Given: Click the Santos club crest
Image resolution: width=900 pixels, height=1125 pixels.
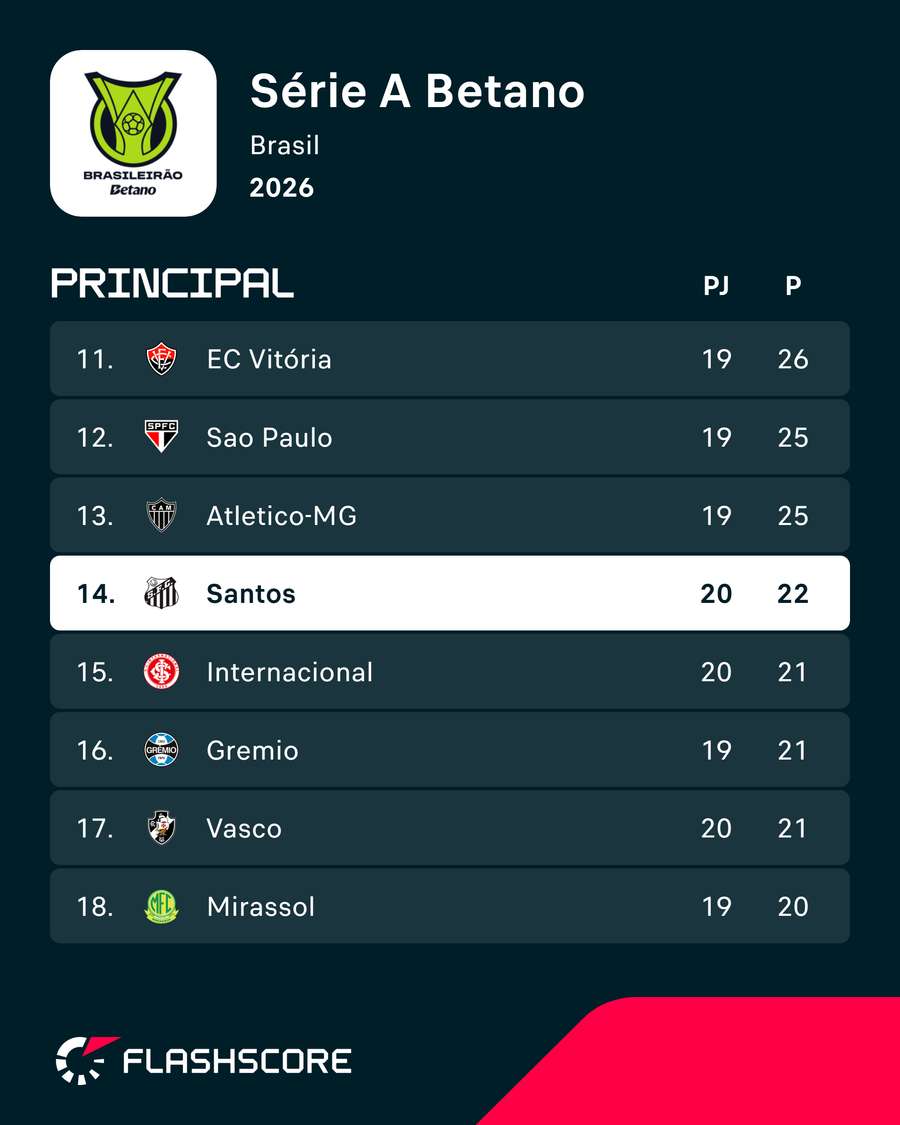Looking at the screenshot, I should (161, 593).
